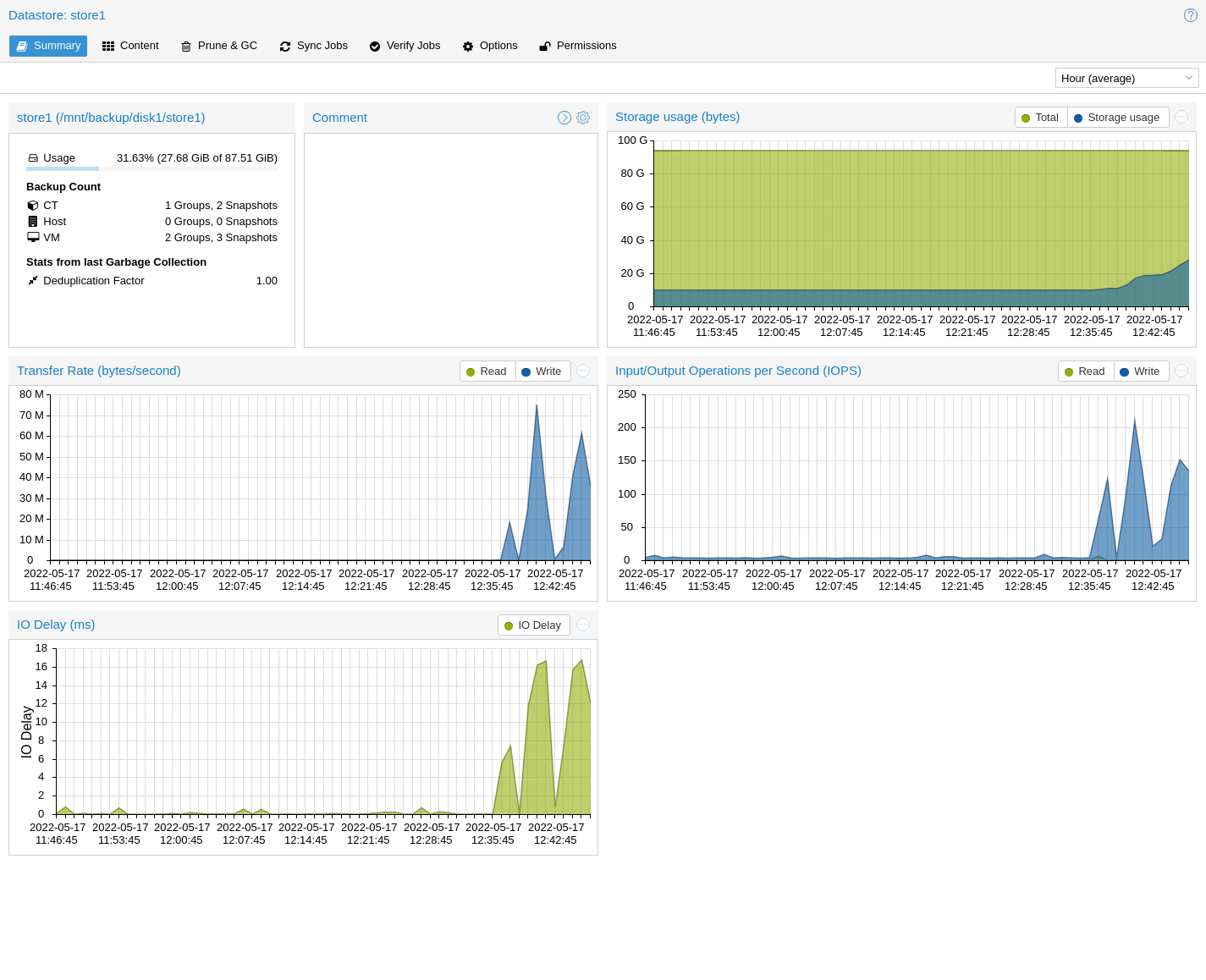Click undo zoom icon on IO Delay chart
This screenshot has width=1206, height=980.
click(x=583, y=625)
